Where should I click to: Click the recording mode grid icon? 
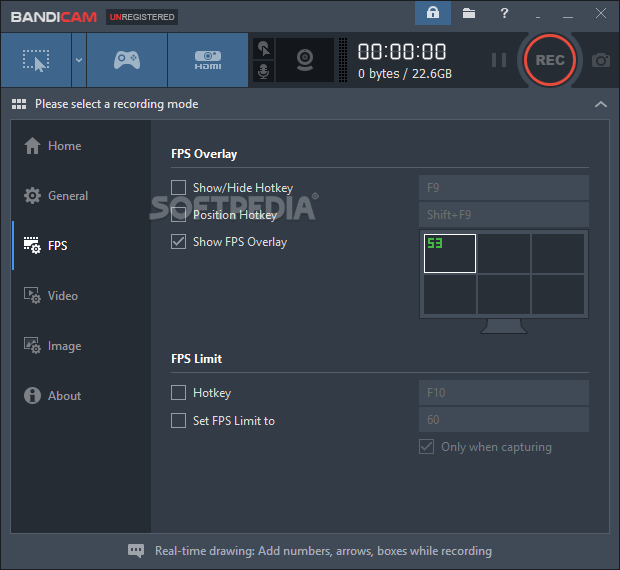19,104
